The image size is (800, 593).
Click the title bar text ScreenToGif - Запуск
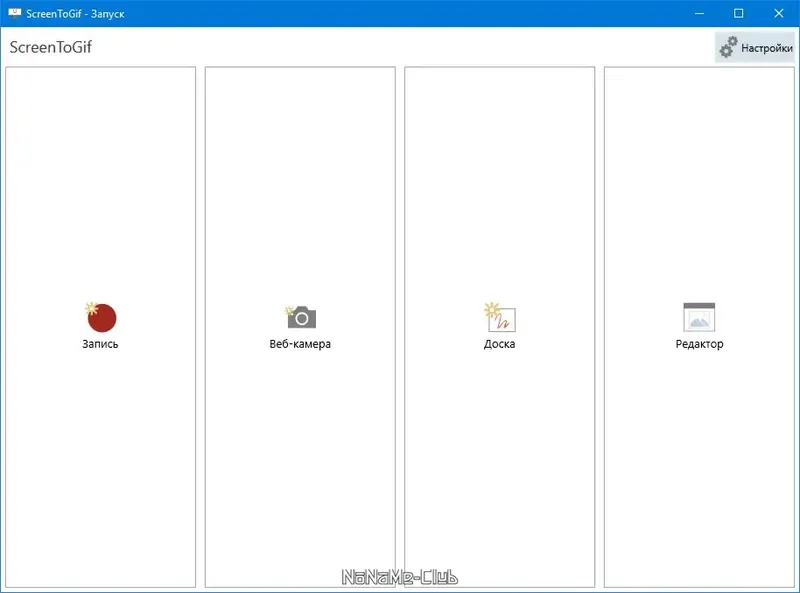pyautogui.click(x=75, y=14)
